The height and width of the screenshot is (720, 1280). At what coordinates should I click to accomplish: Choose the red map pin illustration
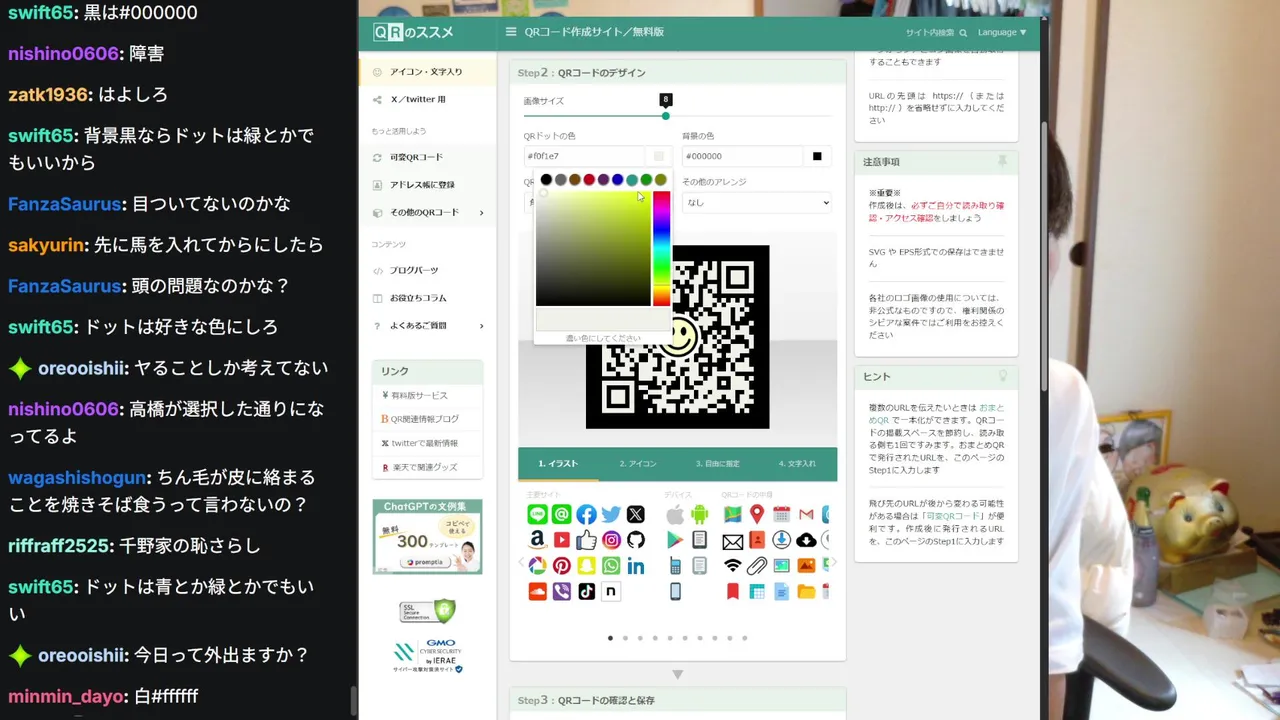(757, 515)
